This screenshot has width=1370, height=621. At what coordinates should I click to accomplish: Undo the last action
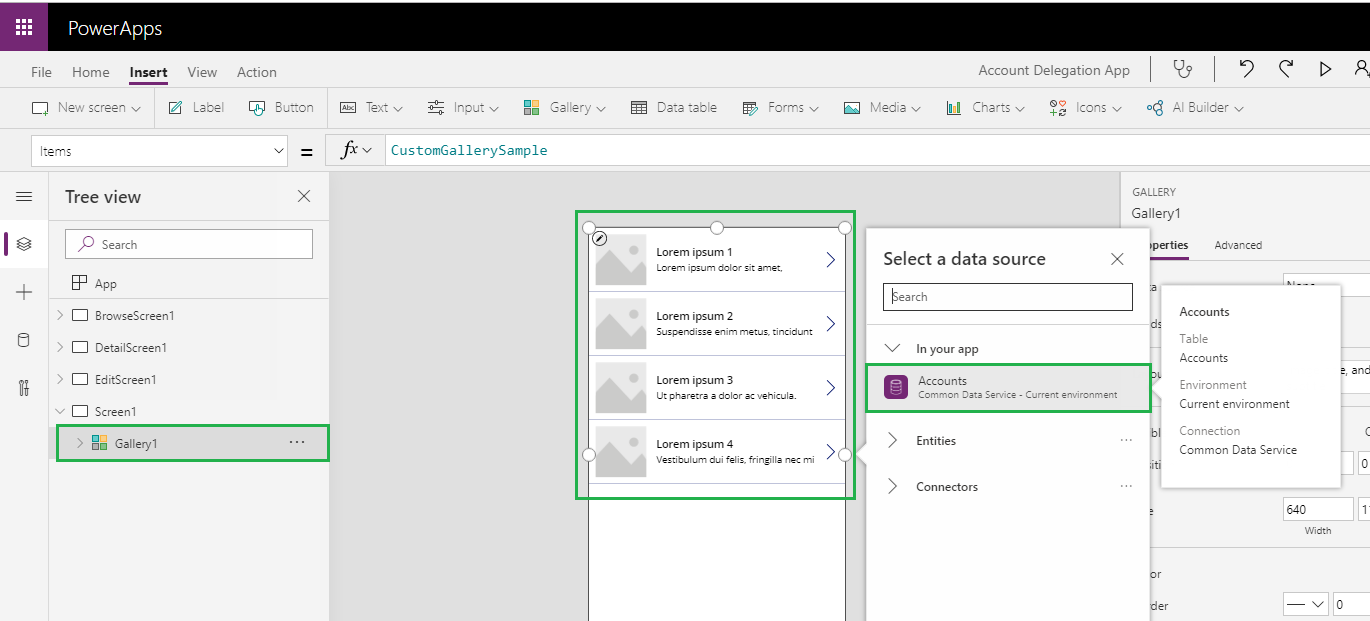click(x=1246, y=69)
